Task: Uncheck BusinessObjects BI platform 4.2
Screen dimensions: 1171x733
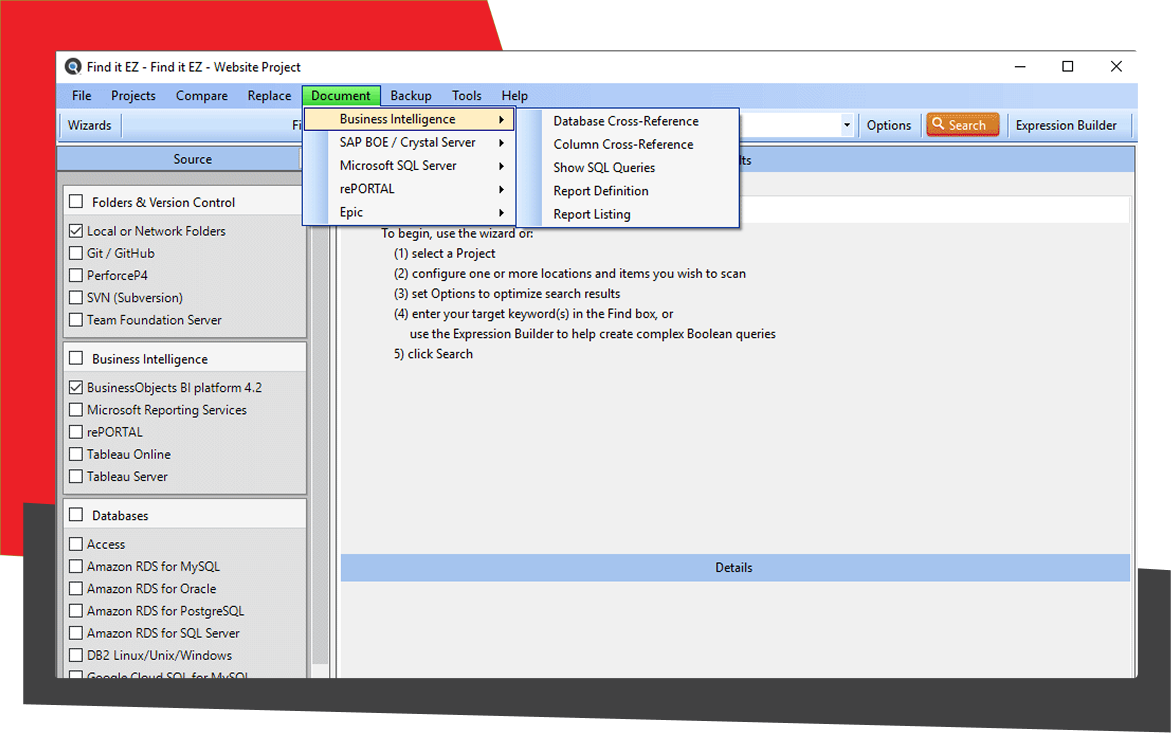Action: [x=76, y=387]
